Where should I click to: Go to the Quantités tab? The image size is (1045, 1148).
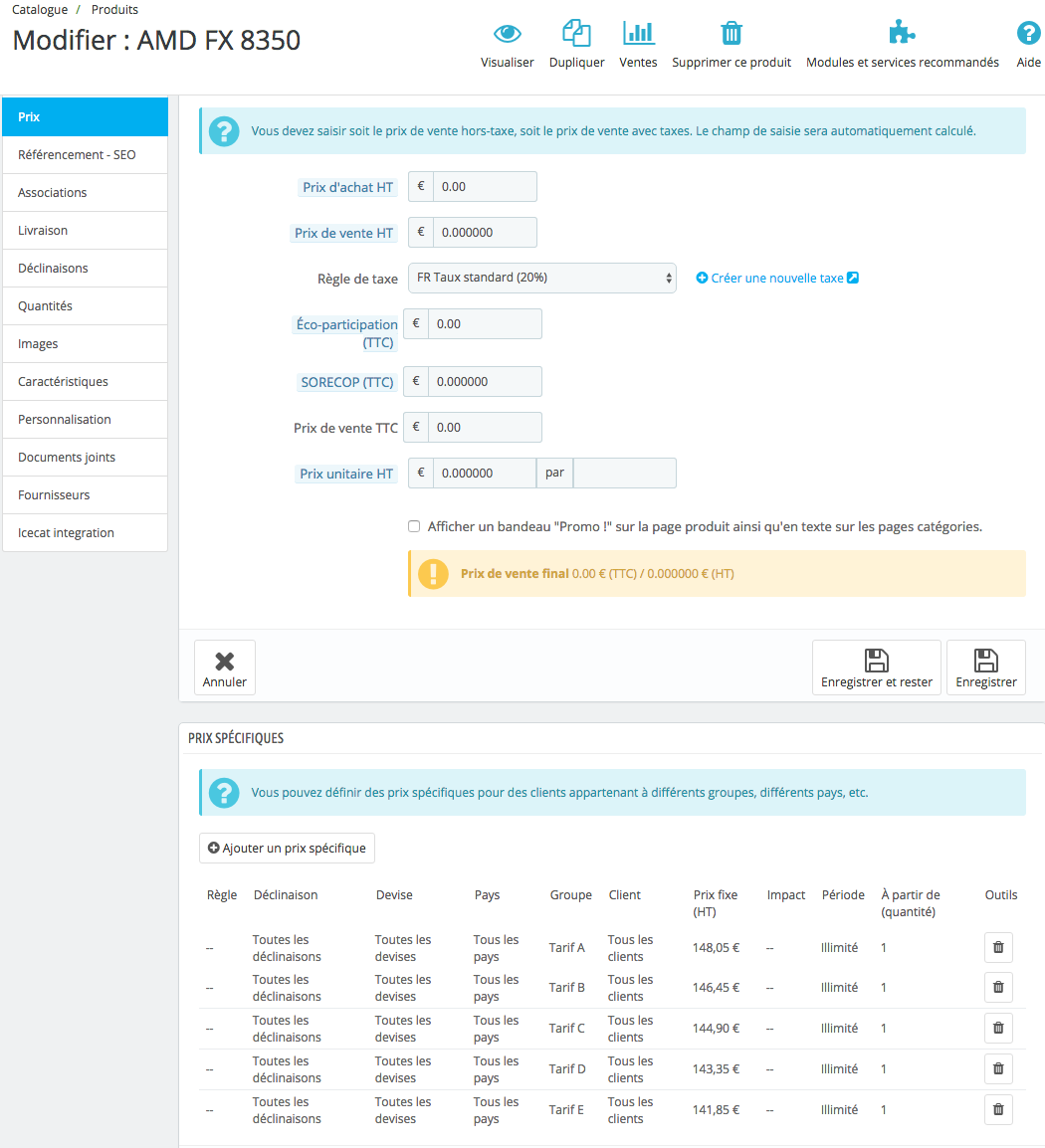coord(85,306)
